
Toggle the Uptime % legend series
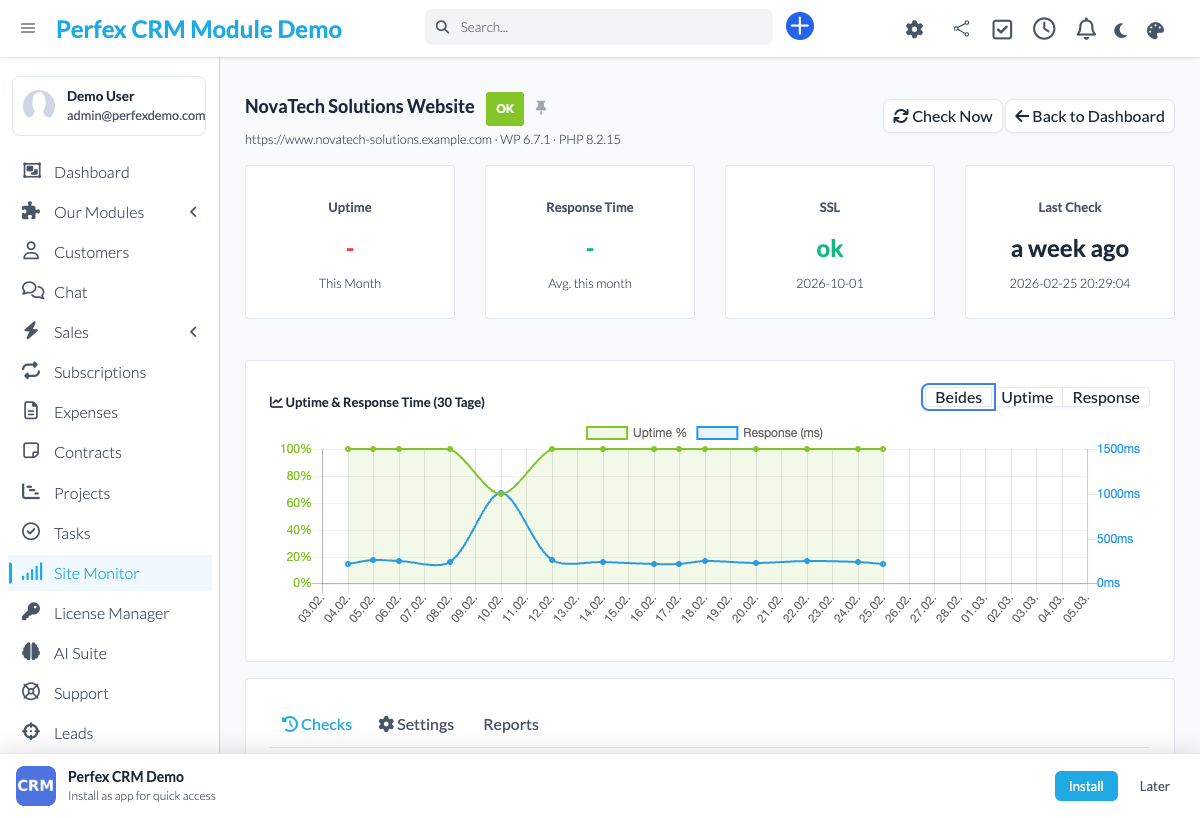(637, 433)
